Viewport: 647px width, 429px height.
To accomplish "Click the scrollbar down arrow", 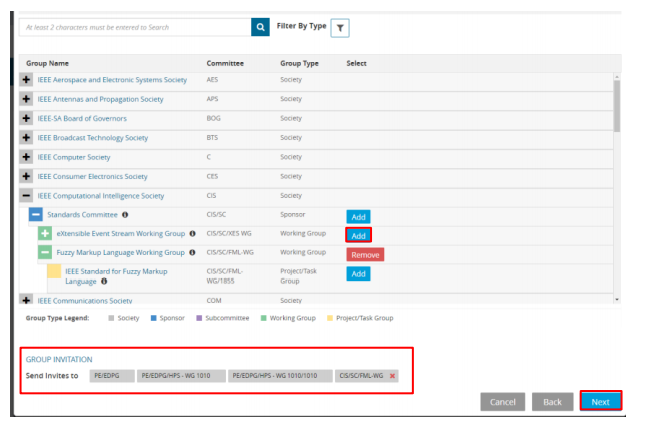I will pos(617,300).
